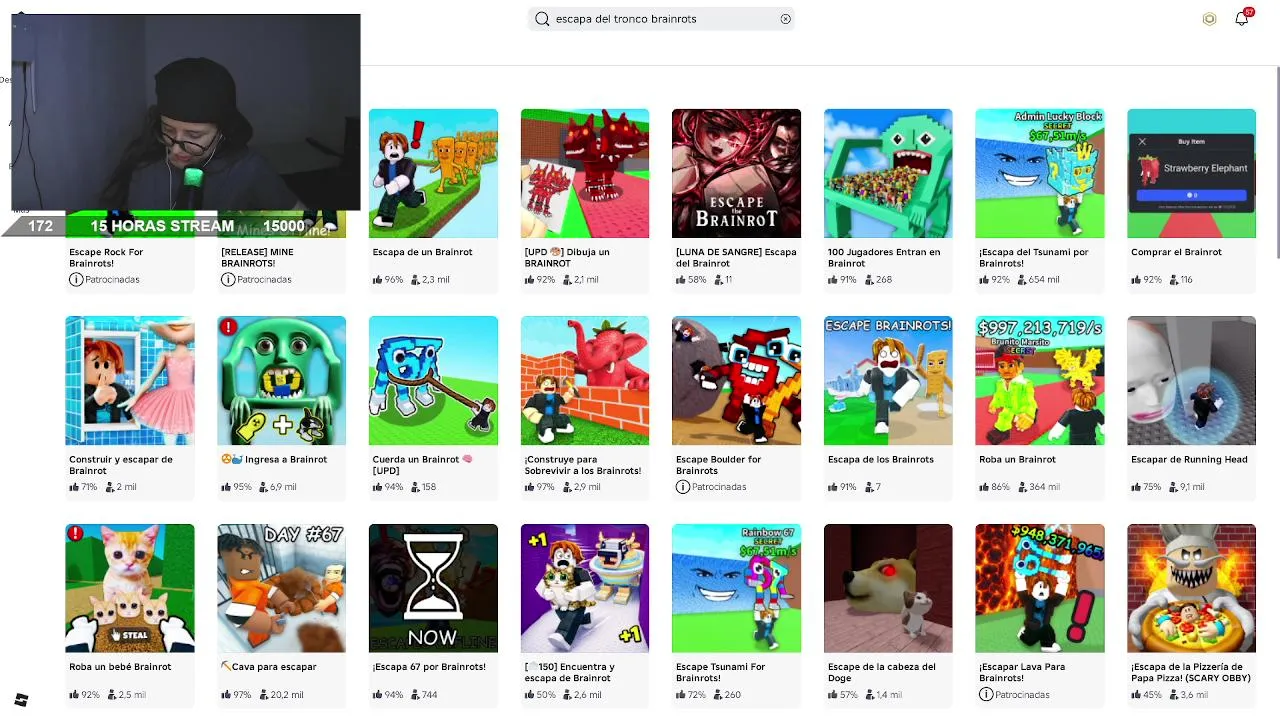Viewport: 1280px width, 720px height.
Task: Click '100 Jugadores Entran en Brainrot' title
Action: tap(884, 258)
